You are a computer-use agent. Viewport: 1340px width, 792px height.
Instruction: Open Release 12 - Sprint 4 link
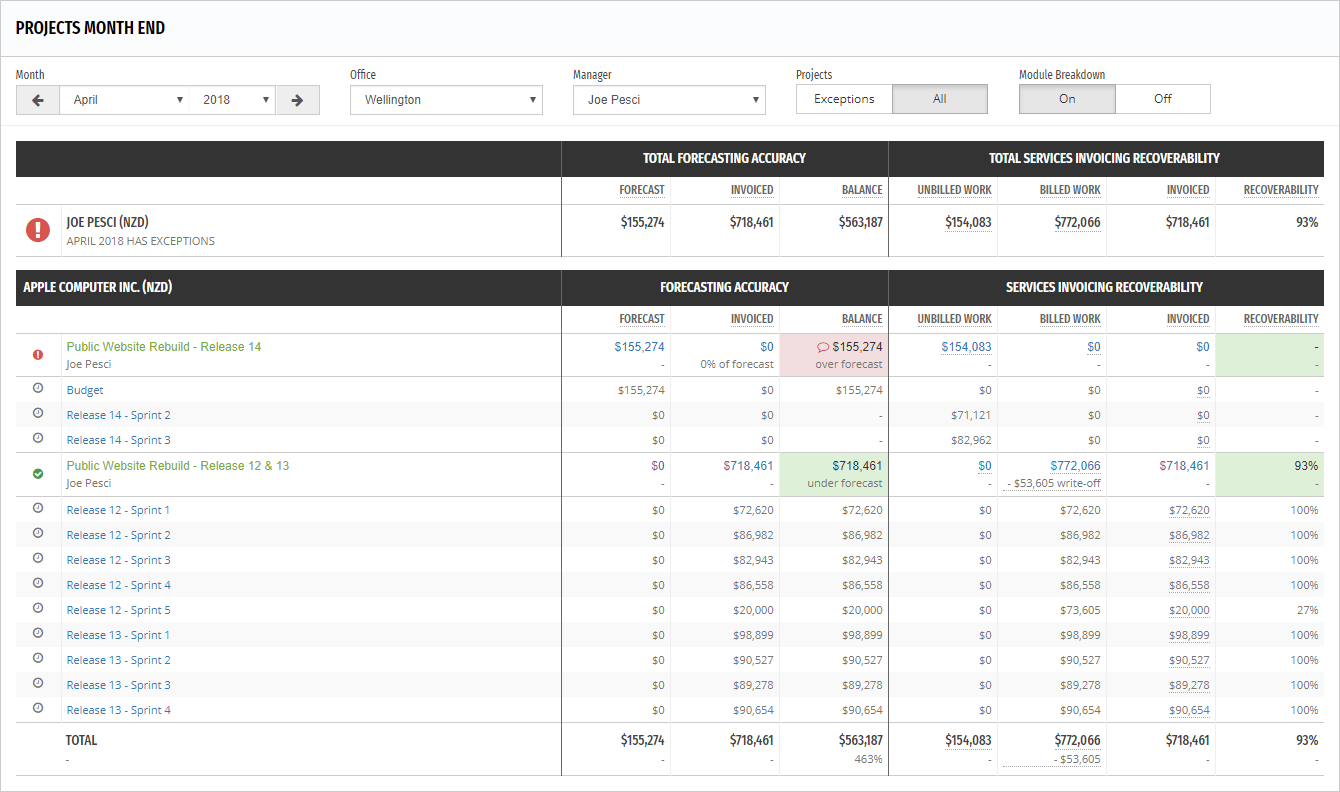tap(119, 585)
